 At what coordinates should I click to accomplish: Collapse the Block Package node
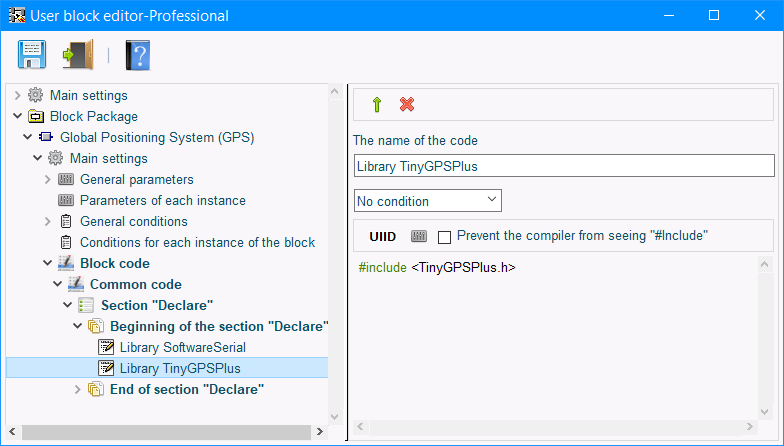(18, 116)
